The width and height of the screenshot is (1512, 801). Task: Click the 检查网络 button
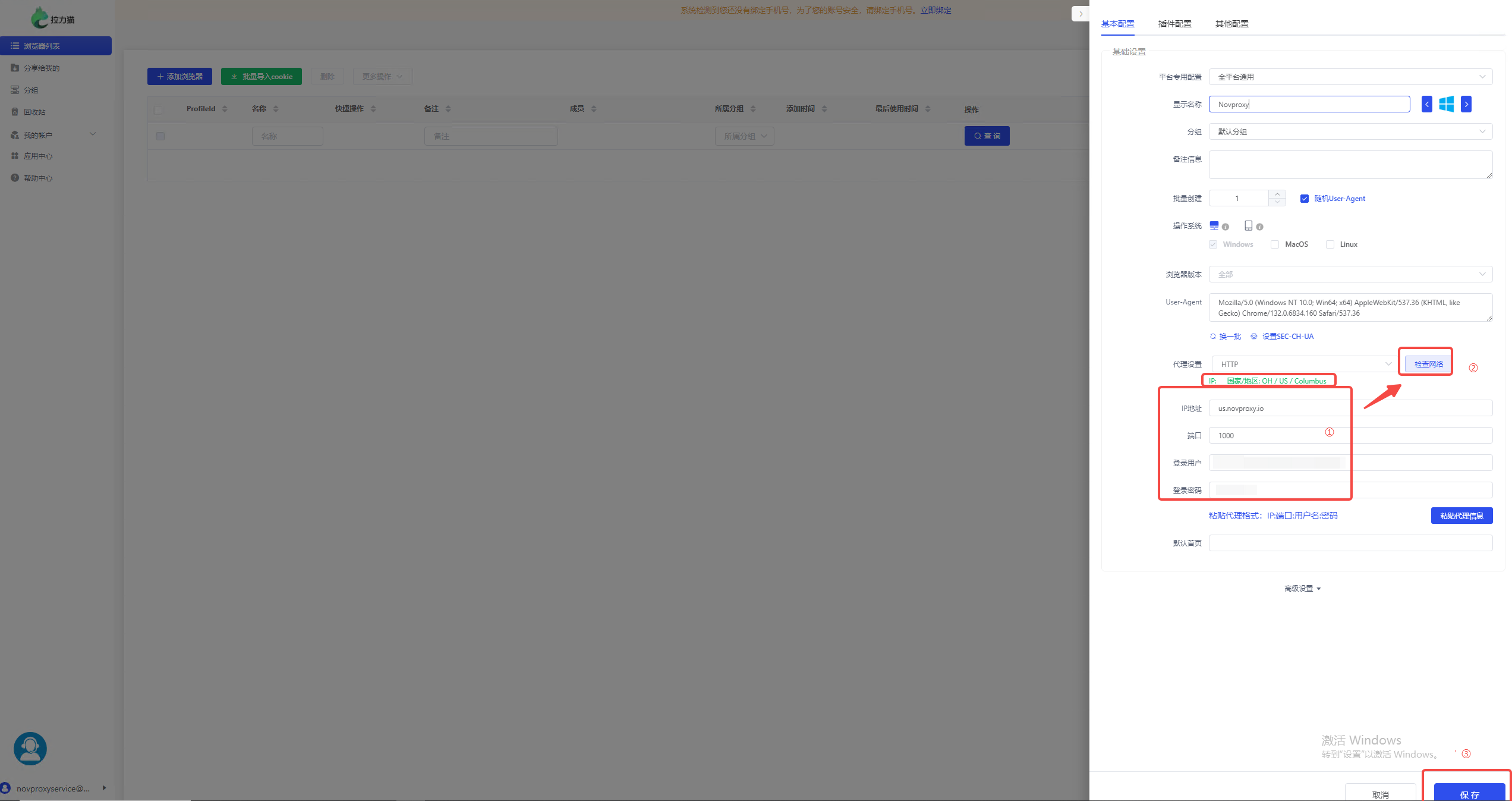(x=1428, y=364)
